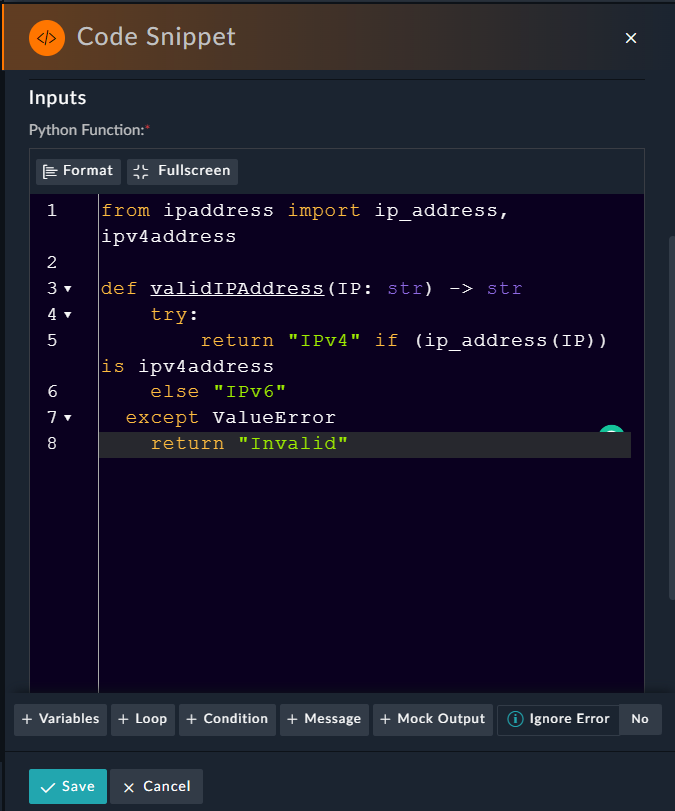
Task: Collapse the try block on line 4
Action: coord(68,315)
